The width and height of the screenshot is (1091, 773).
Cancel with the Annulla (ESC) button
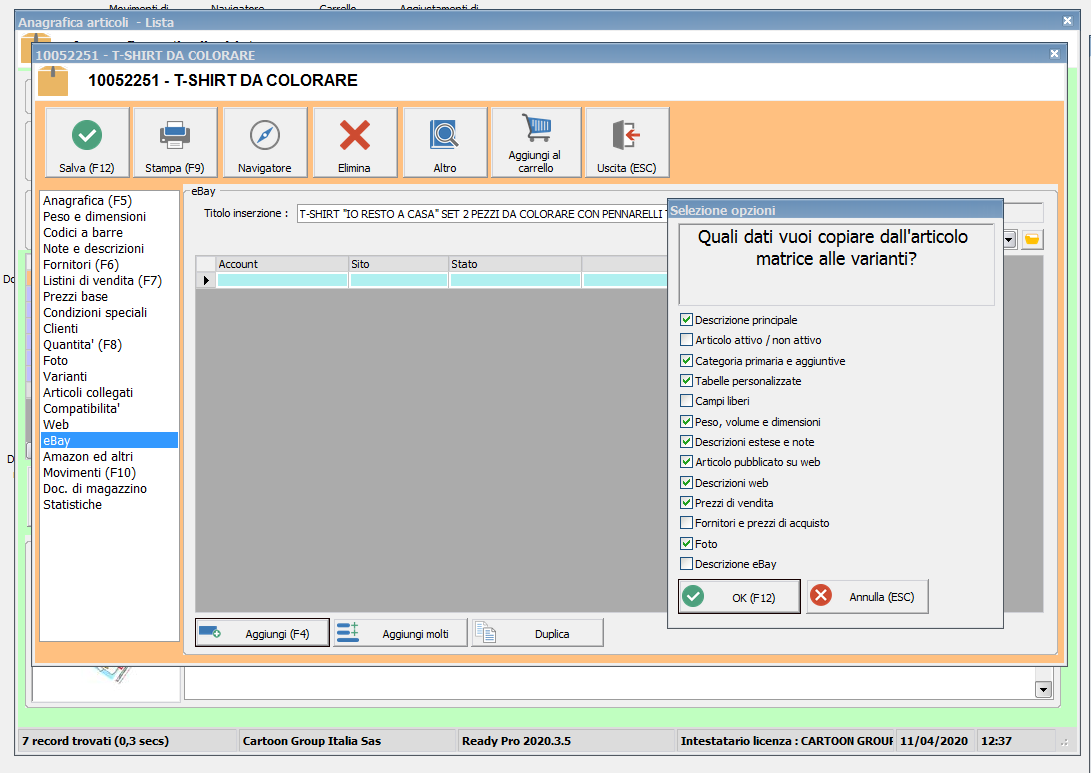(x=867, y=596)
